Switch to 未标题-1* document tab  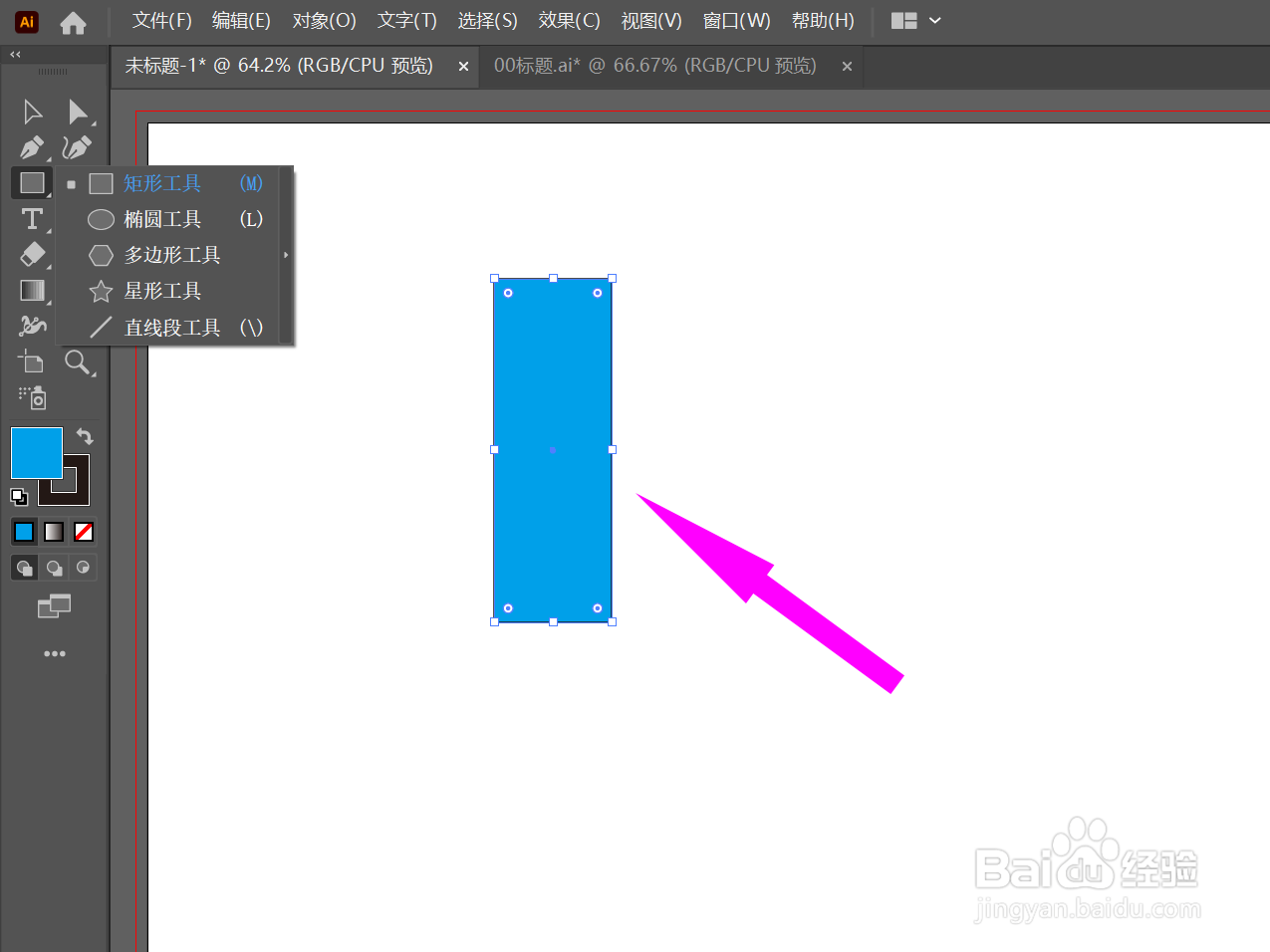(x=279, y=66)
